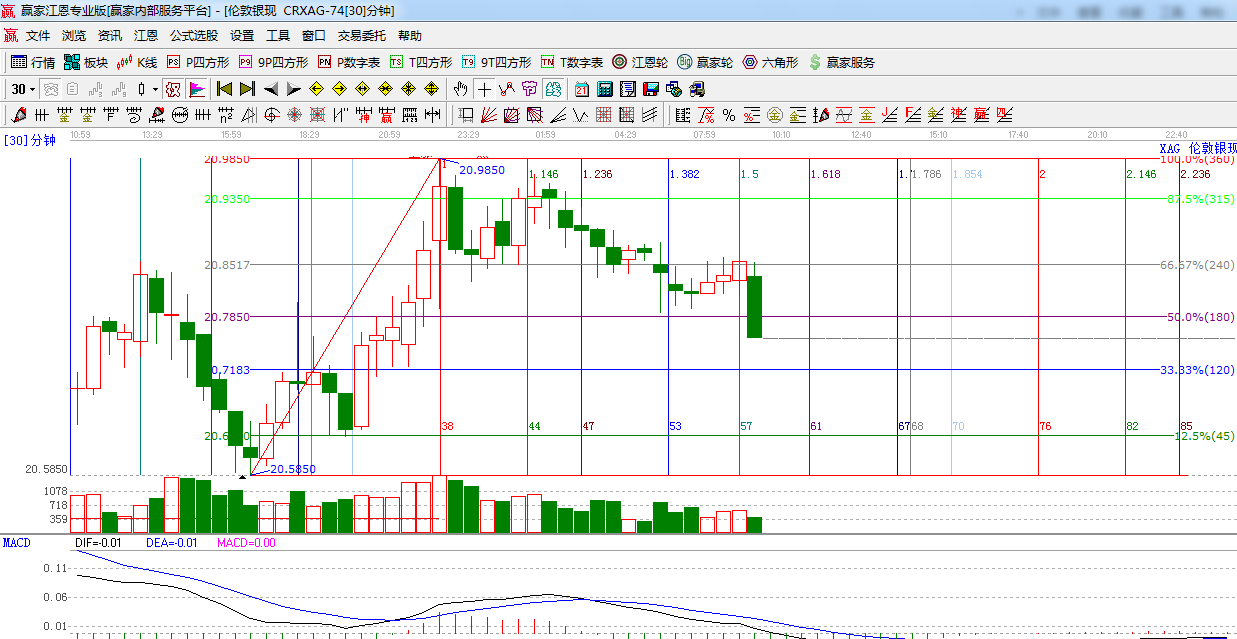Image resolution: width=1237 pixels, height=639 pixels.
Task: Toggle the pressed colorful flag toolbar button
Action: pyautogui.click(x=196, y=89)
